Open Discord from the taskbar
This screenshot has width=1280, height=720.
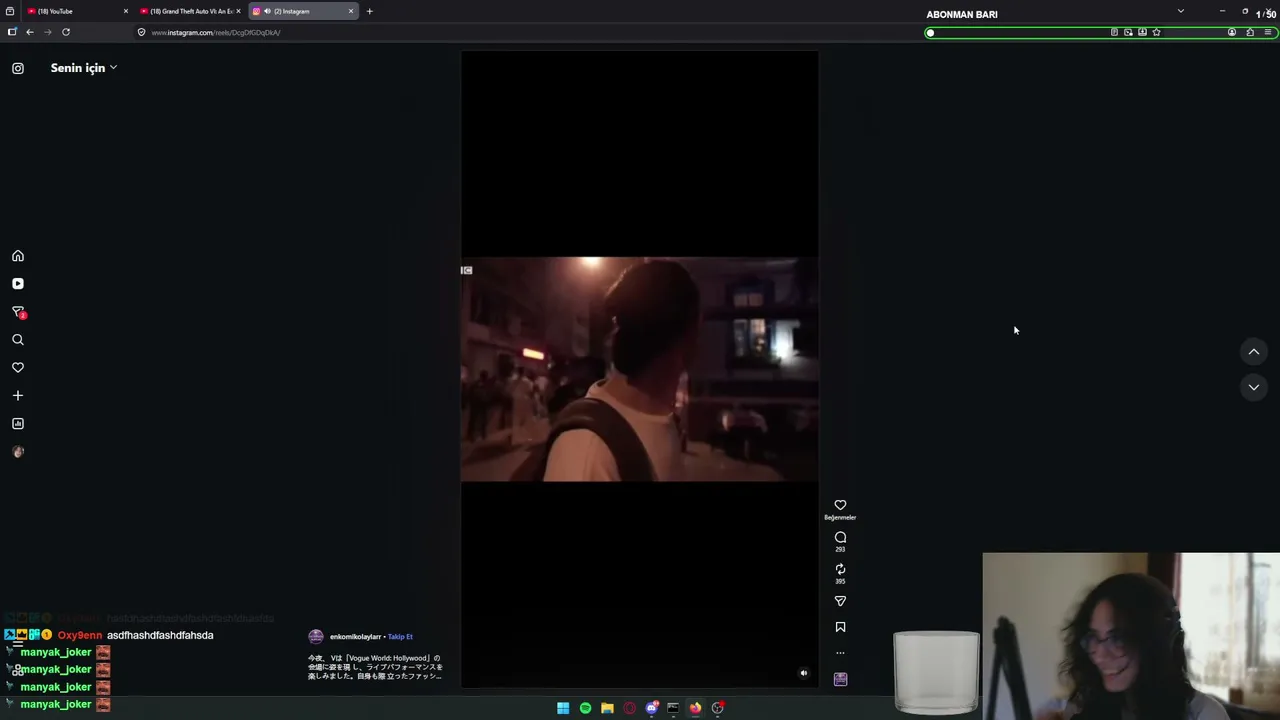click(x=652, y=708)
